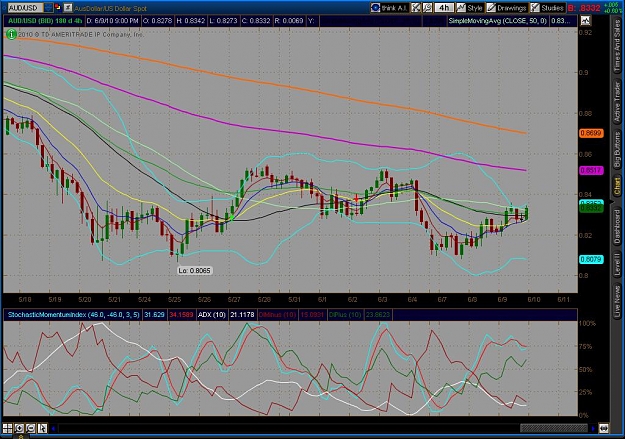
Task: Click the colored link-squares icon beside symbol
Action: tap(57, 8)
